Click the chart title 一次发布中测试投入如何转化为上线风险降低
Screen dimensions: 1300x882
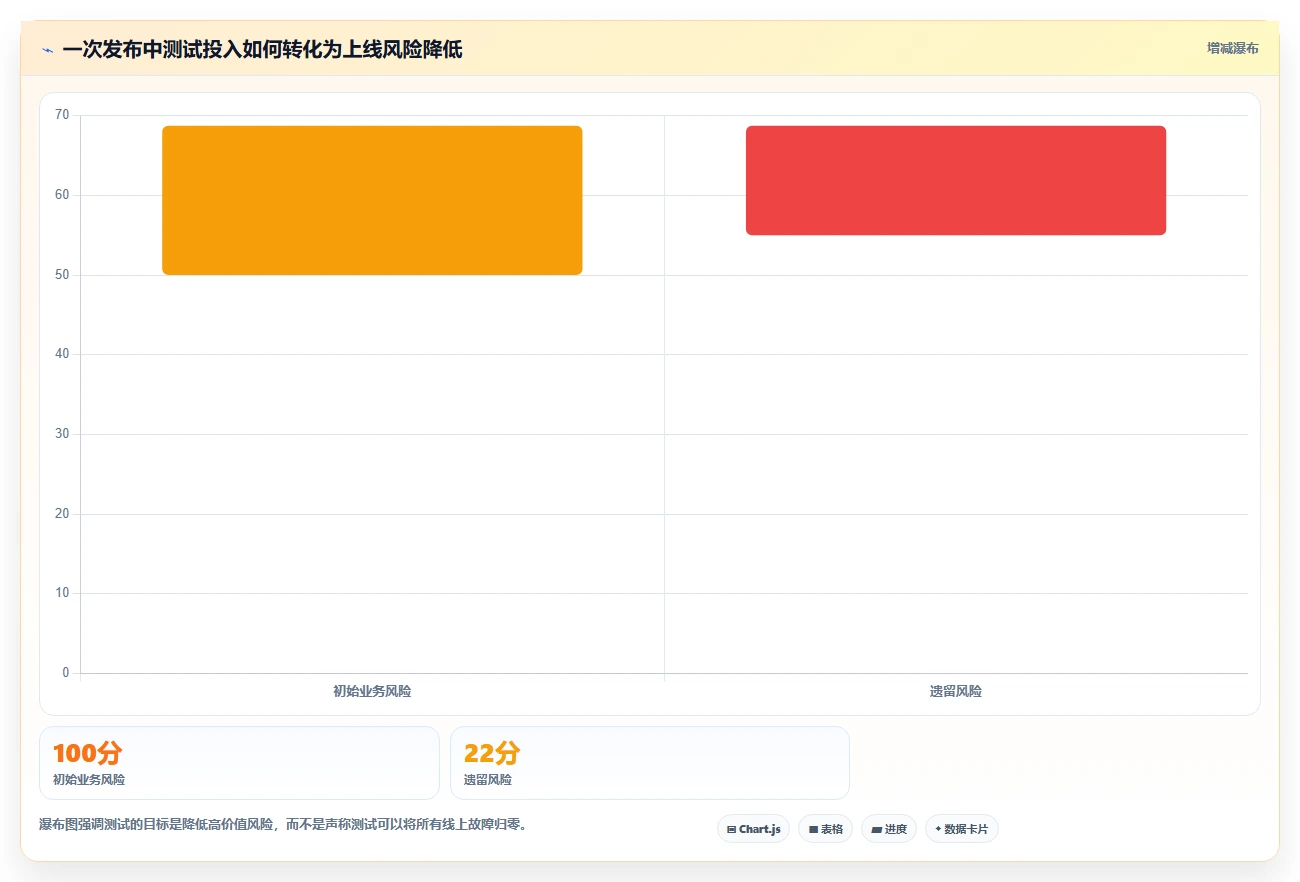tap(262, 49)
